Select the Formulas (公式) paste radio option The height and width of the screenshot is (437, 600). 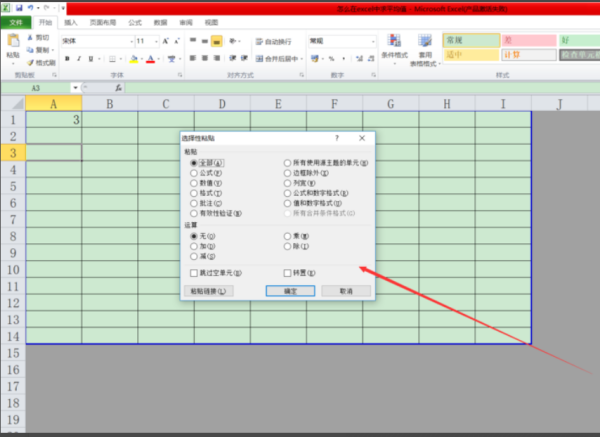click(x=194, y=173)
